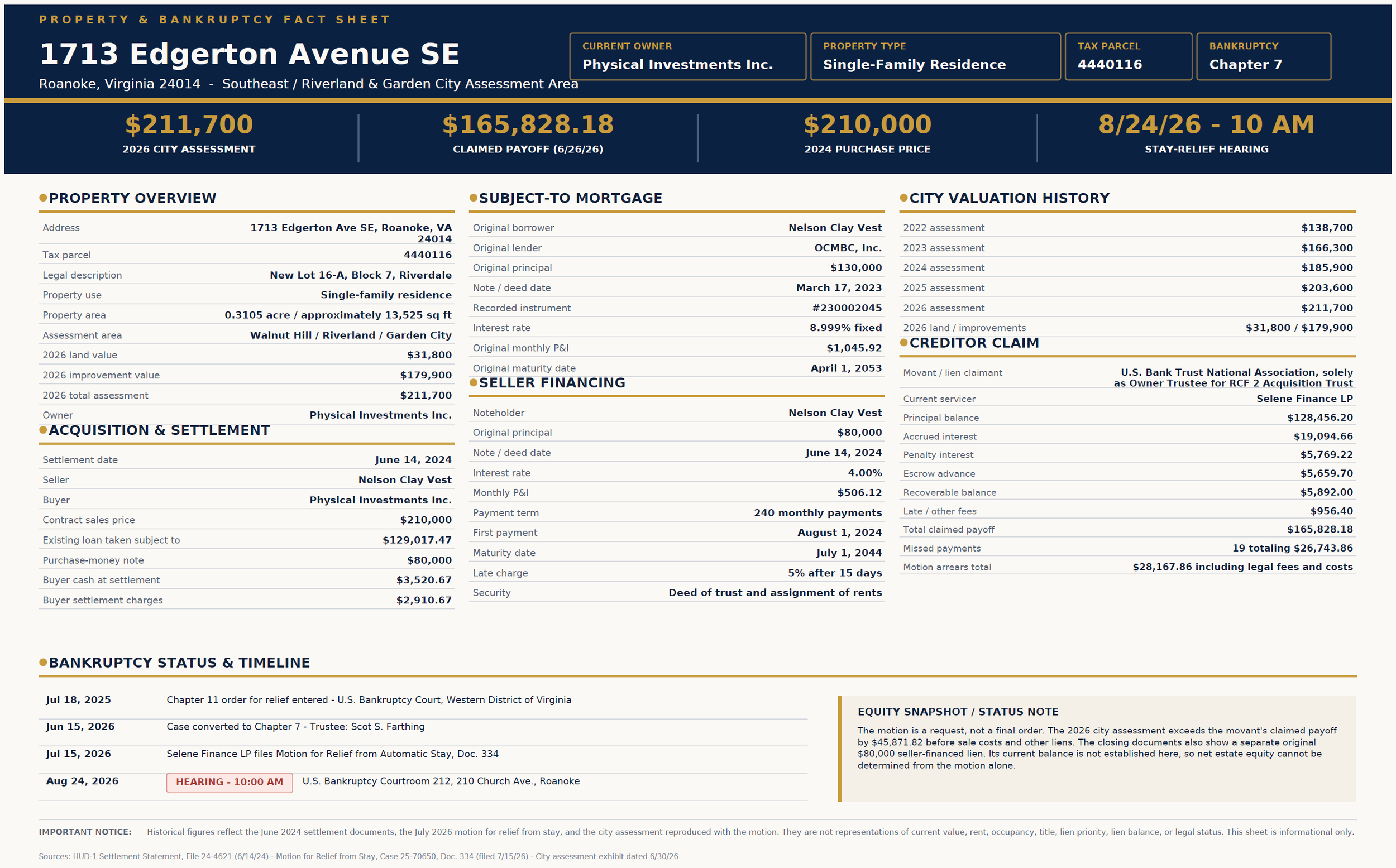Image resolution: width=1396 pixels, height=868 pixels.
Task: Click the Current Owner box in the header
Action: (x=687, y=56)
